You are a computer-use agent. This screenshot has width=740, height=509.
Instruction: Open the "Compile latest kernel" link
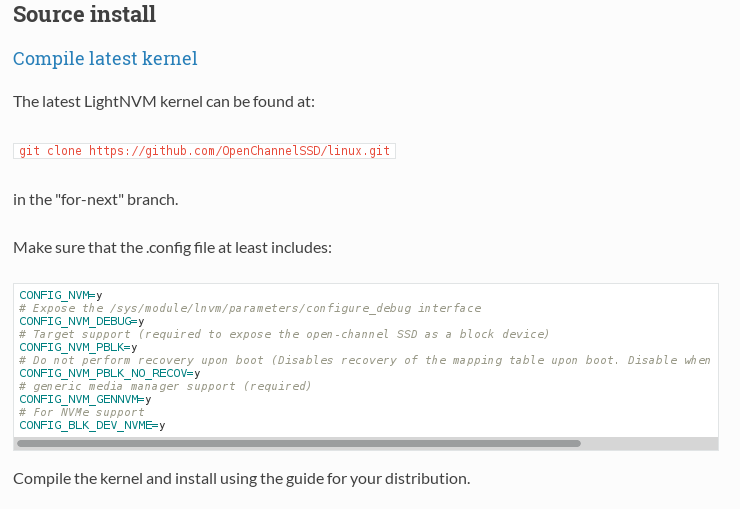tap(105, 58)
